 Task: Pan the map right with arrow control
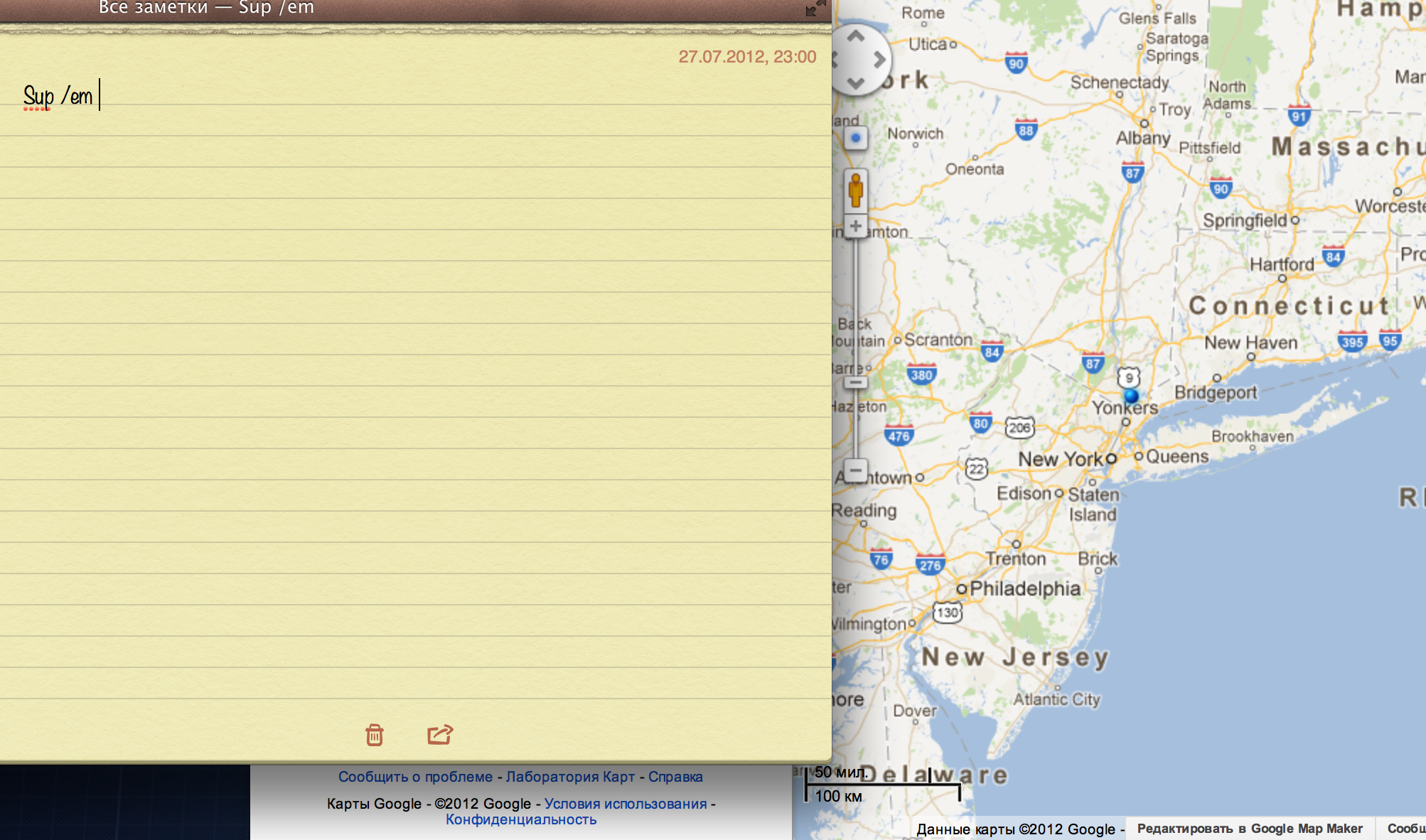coord(879,60)
